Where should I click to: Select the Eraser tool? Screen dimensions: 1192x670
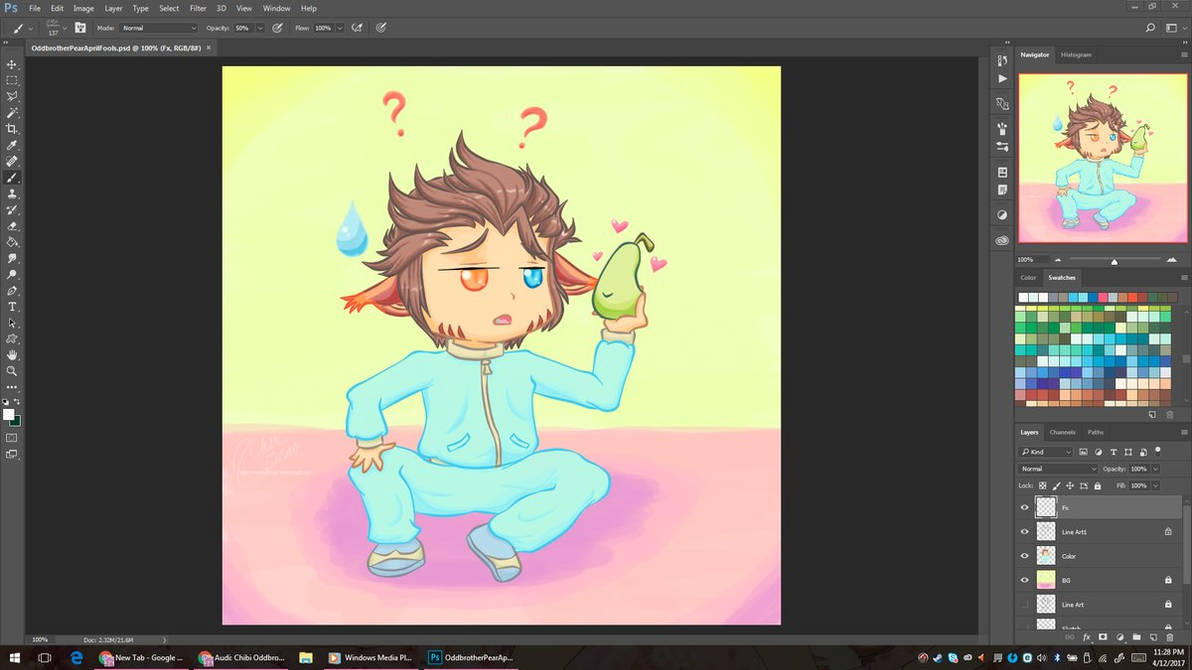coord(11,226)
